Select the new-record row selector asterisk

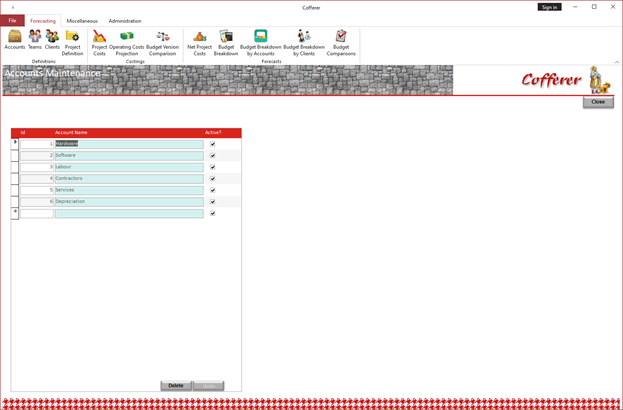pyautogui.click(x=15, y=213)
